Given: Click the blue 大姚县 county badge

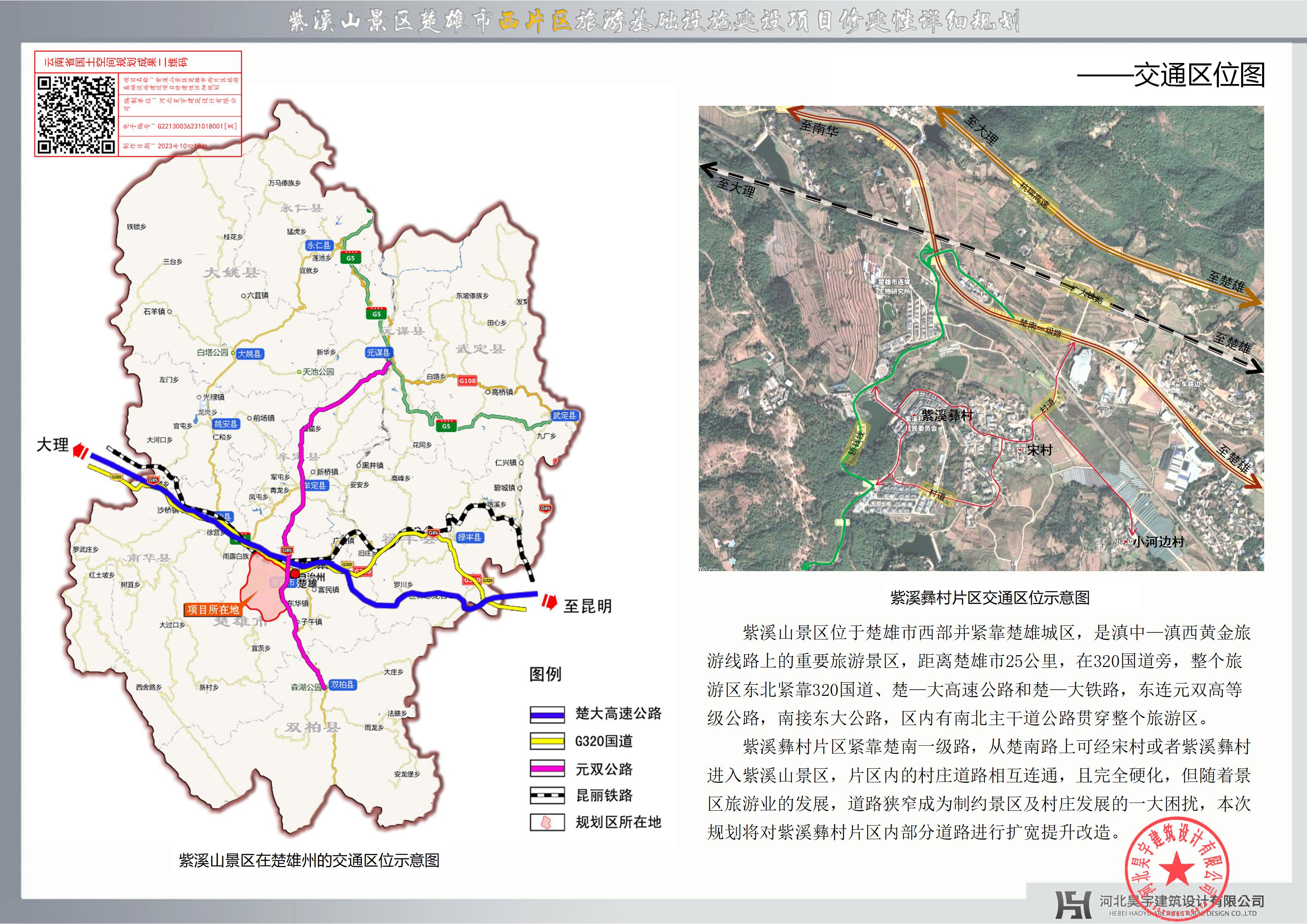Looking at the screenshot, I should pyautogui.click(x=250, y=354).
